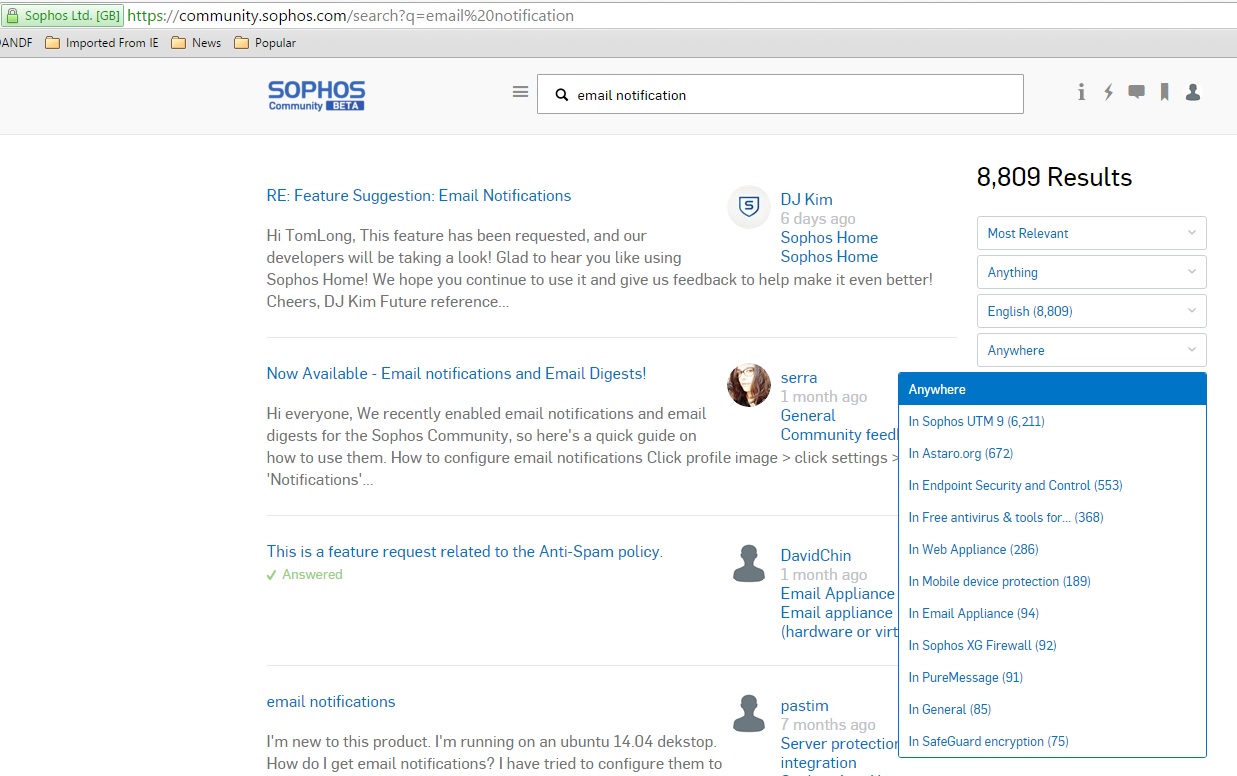Click the Email Appliance link under DavidChin

click(x=838, y=594)
